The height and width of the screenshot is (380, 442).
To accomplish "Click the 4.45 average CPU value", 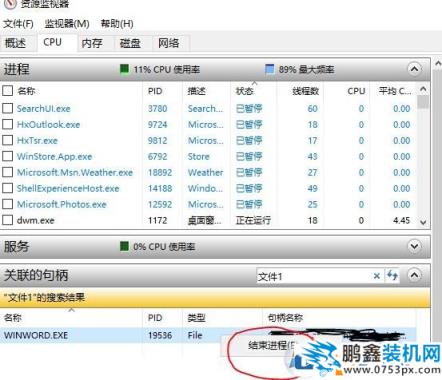I will click(x=401, y=221).
